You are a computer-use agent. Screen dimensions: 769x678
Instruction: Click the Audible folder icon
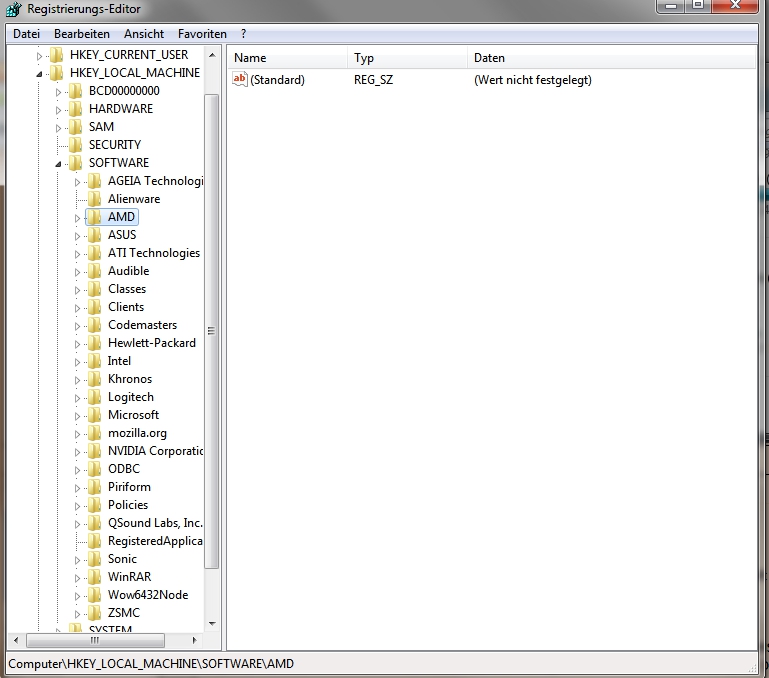95,271
